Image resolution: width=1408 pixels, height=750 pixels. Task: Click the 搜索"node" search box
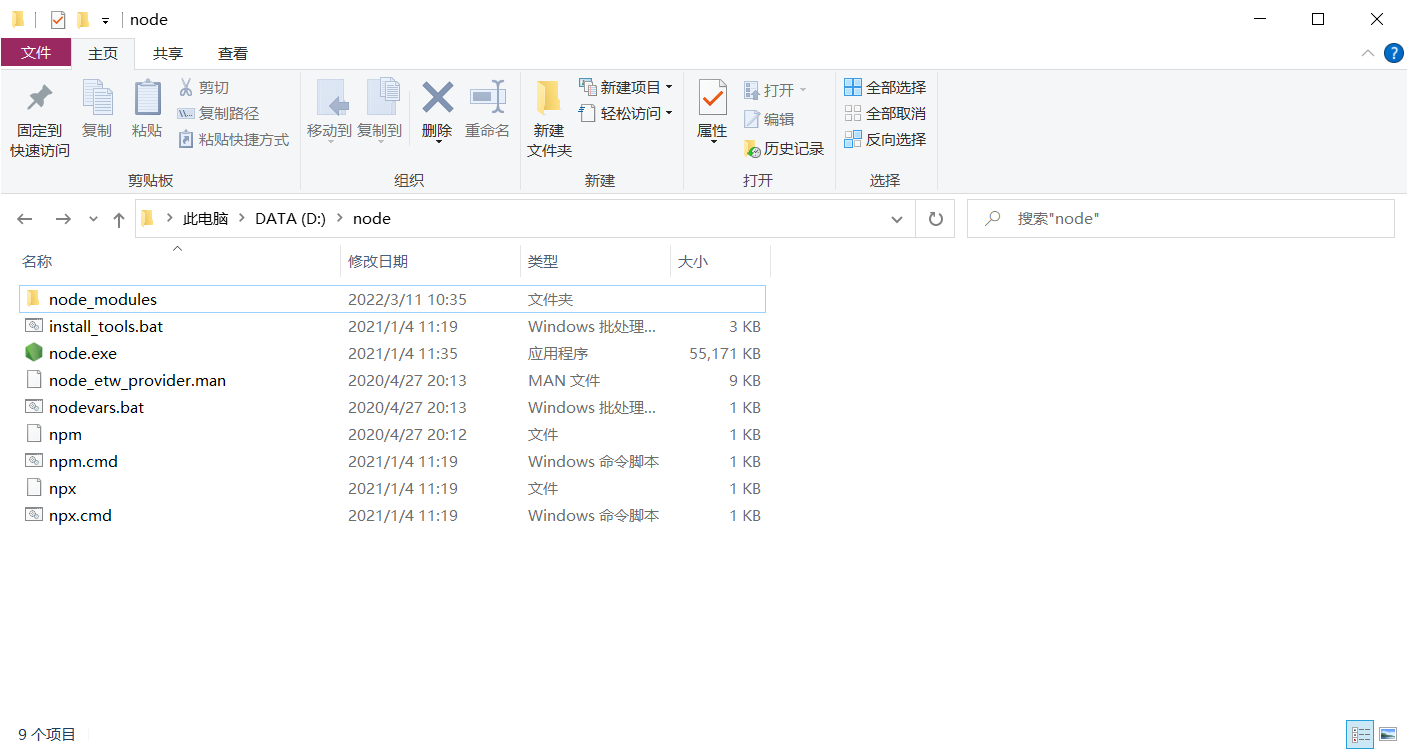click(x=1181, y=219)
